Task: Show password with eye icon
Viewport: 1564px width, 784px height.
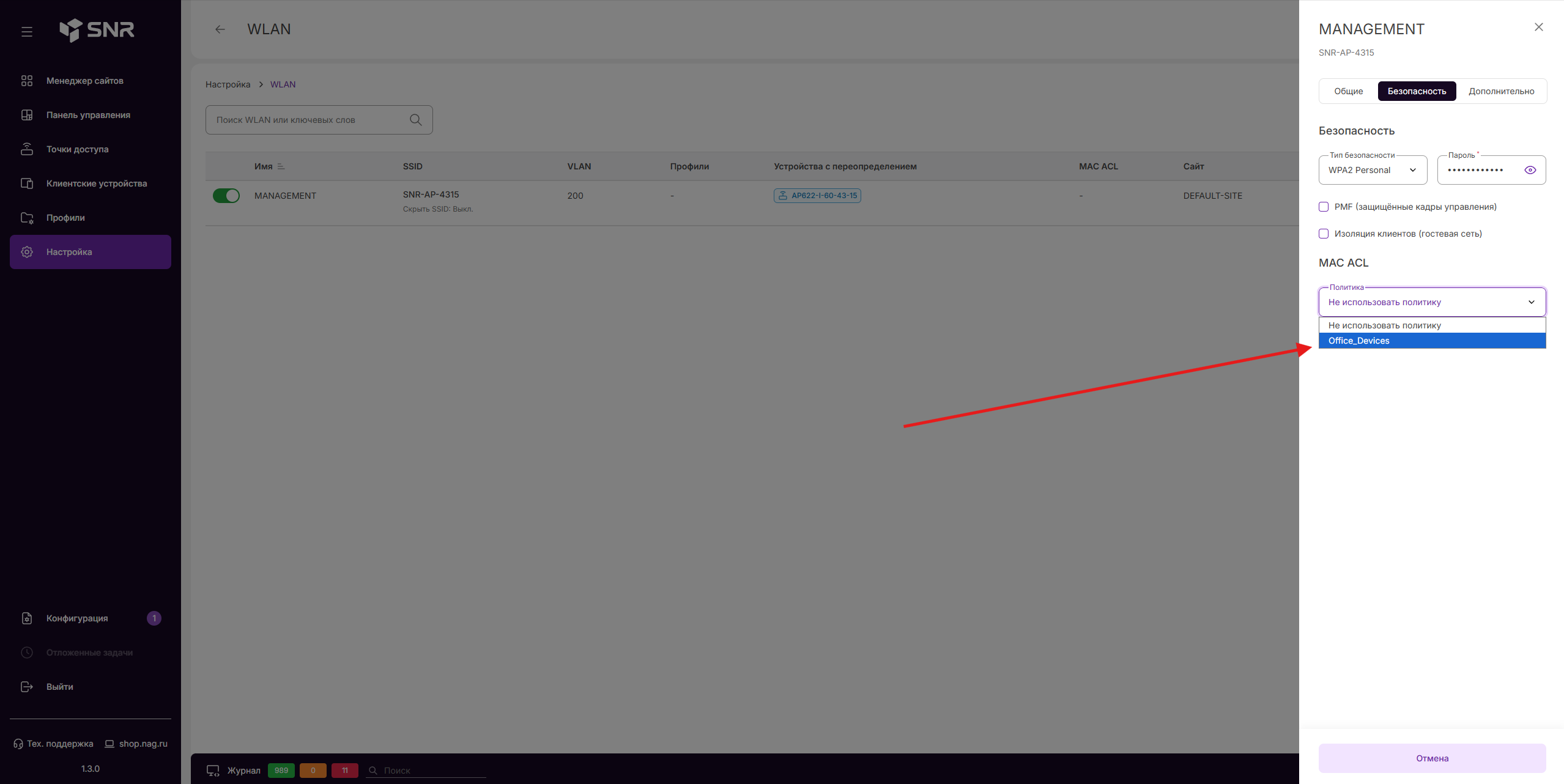Action: coord(1530,170)
